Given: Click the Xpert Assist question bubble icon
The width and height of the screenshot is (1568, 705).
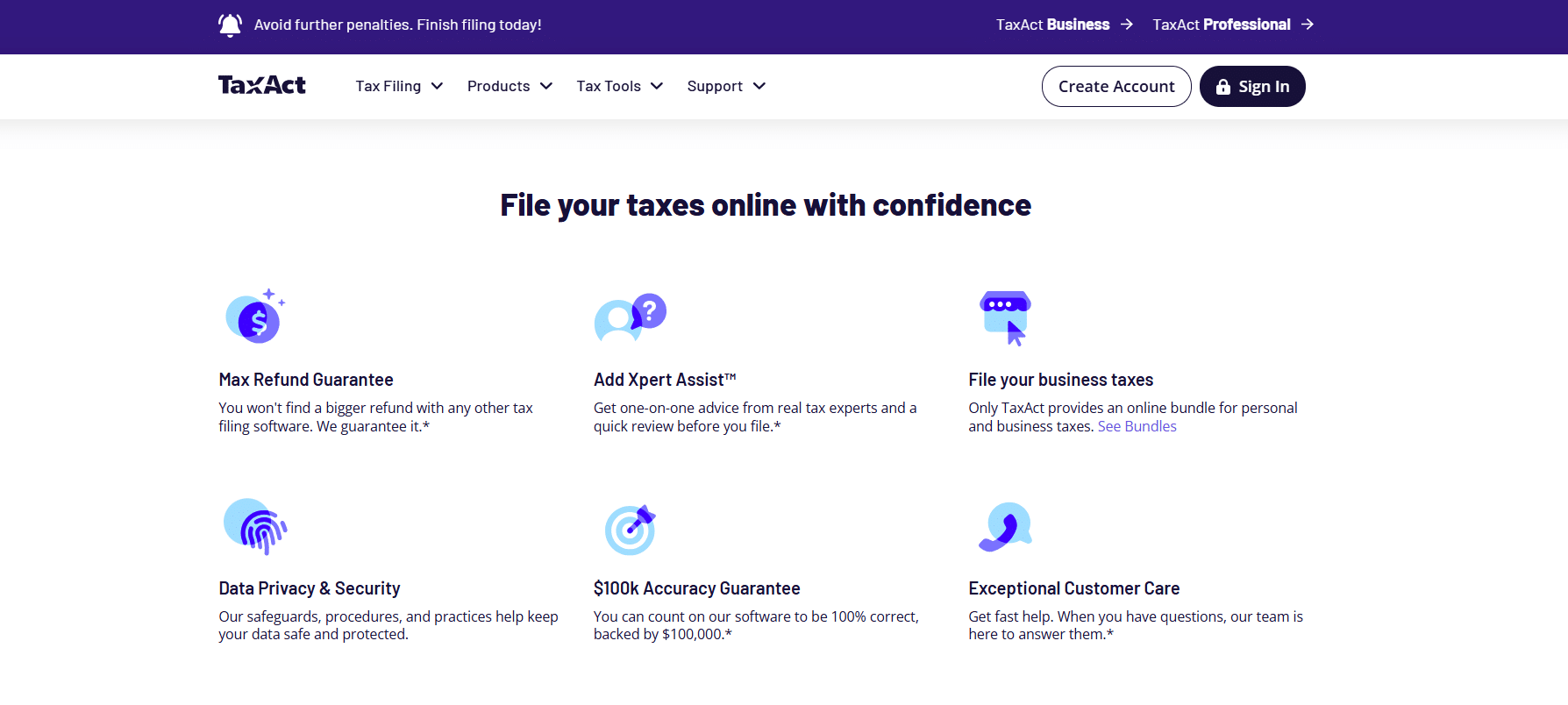Looking at the screenshot, I should [630, 317].
